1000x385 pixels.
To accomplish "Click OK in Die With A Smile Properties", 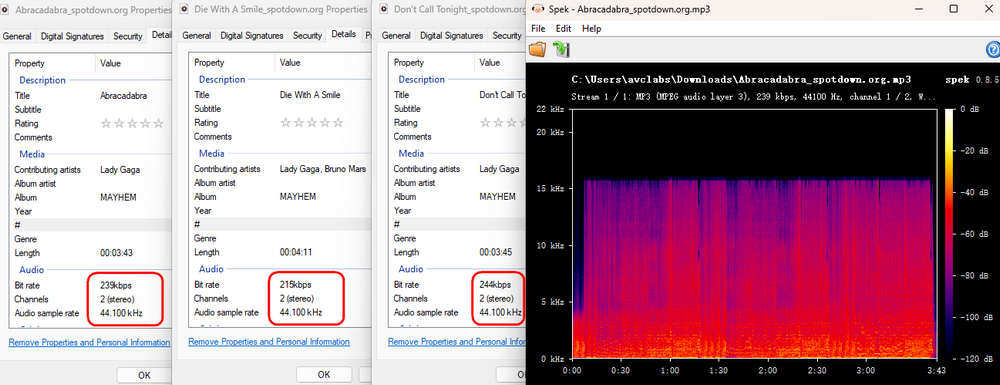I will coord(324,375).
